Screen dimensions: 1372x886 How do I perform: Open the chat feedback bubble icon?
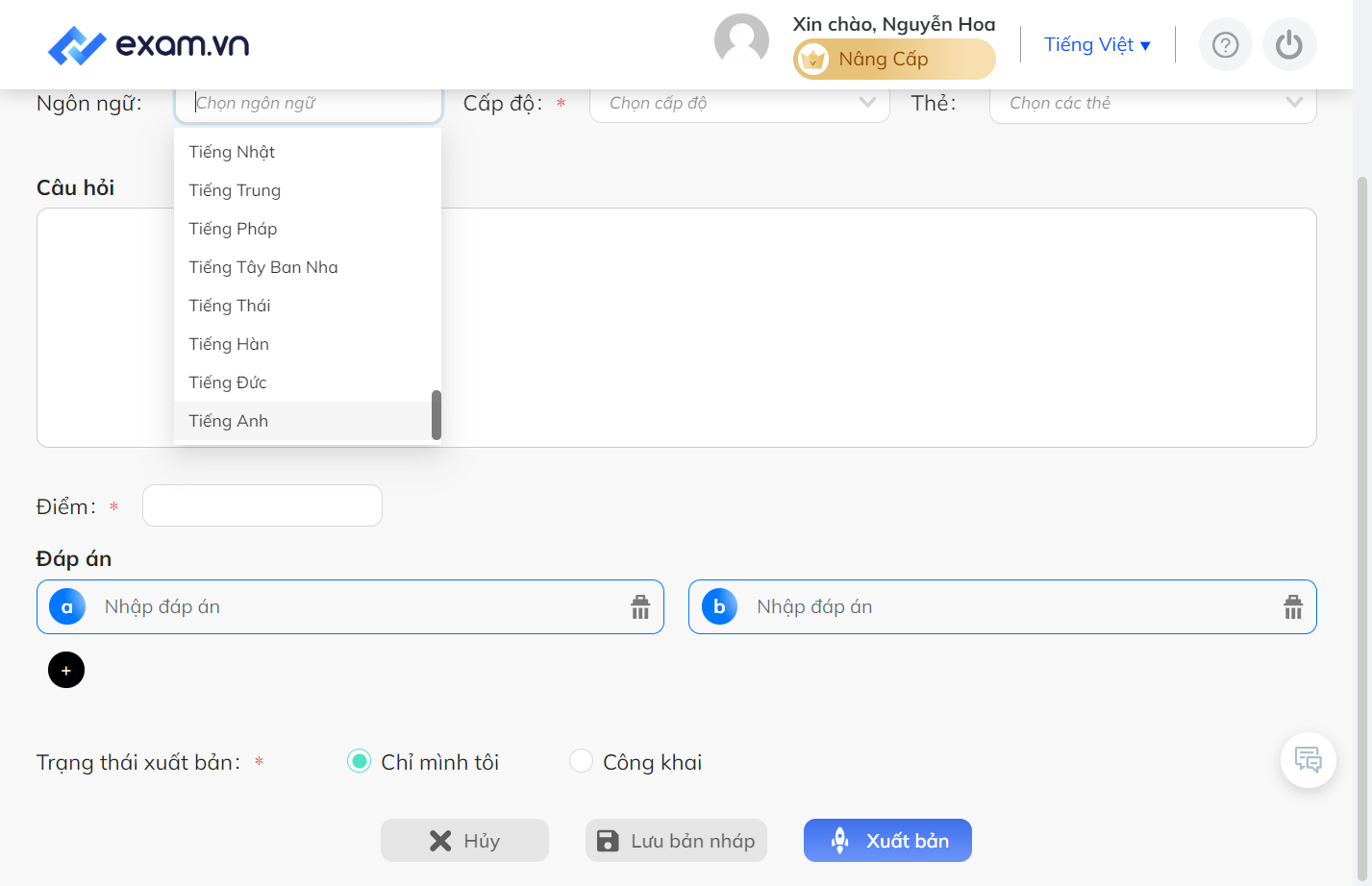[x=1309, y=760]
